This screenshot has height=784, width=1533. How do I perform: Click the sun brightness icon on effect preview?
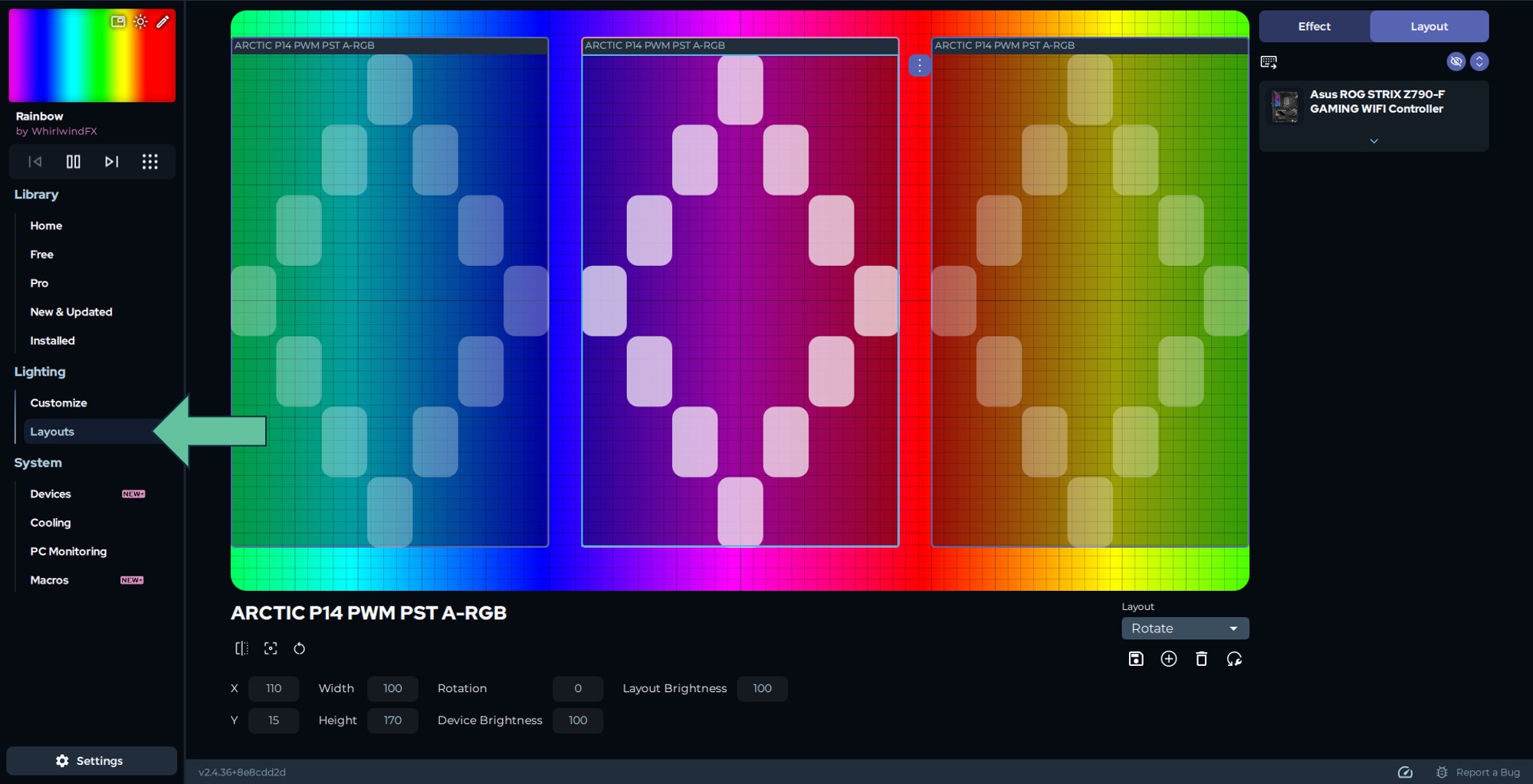140,21
